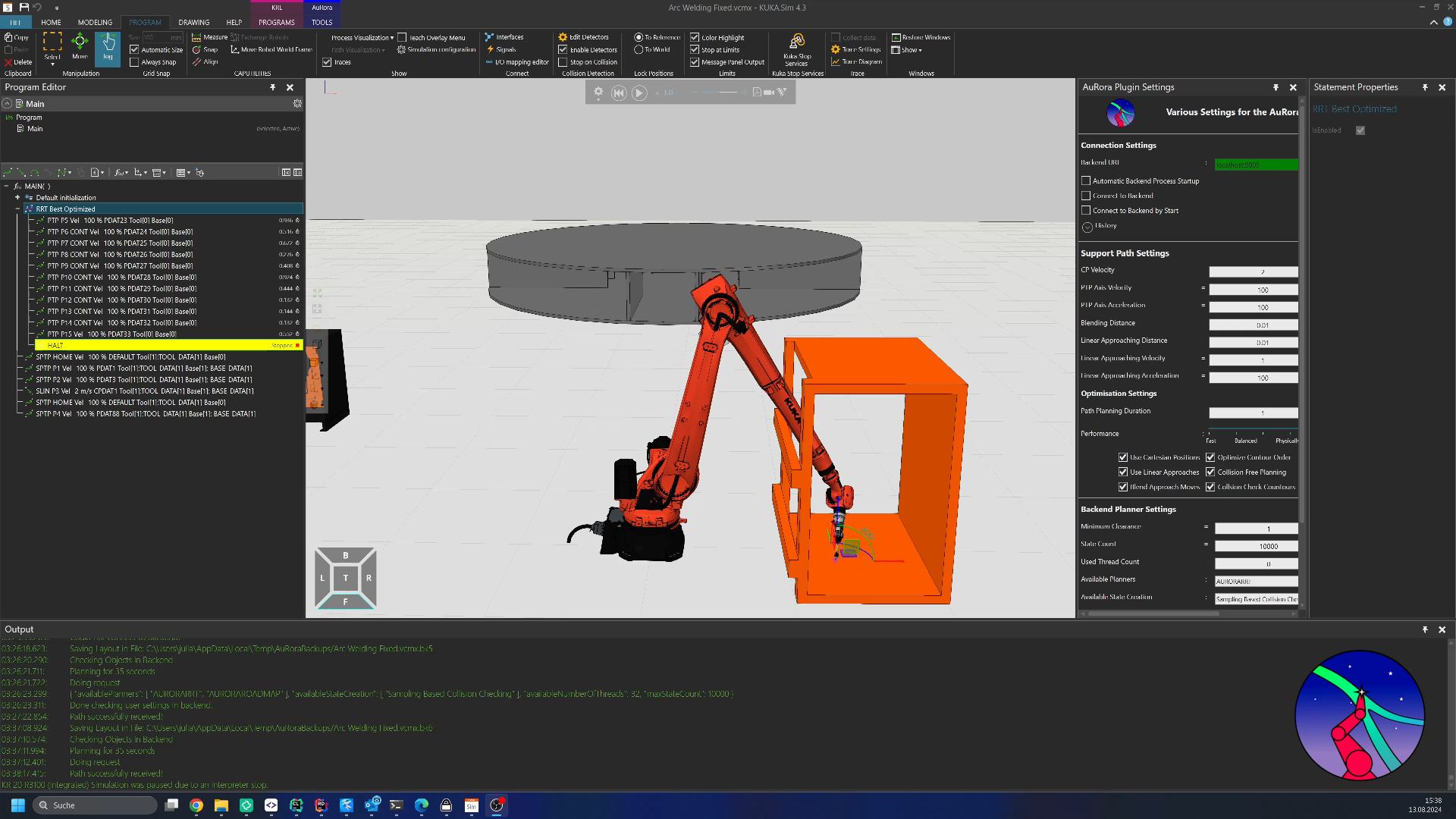This screenshot has width=1456, height=819.
Task: Open Simulation configuration settings
Action: (x=436, y=50)
